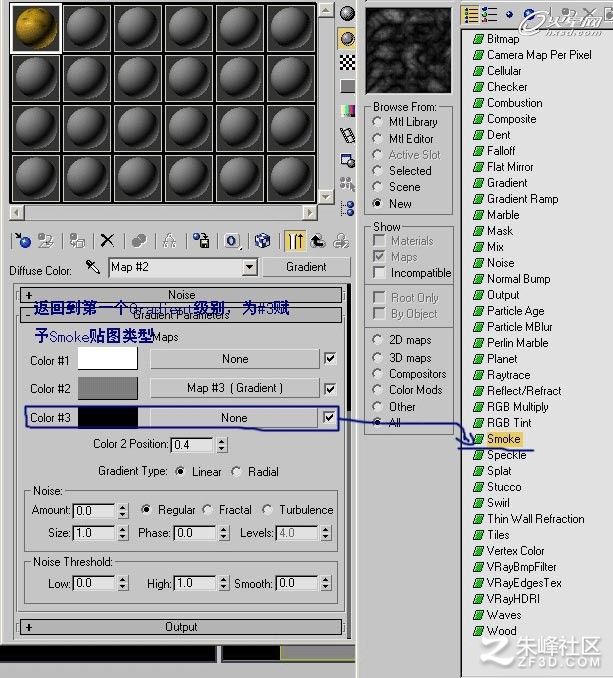
Task: Toggle the Color #2 map checkbox
Action: coord(330,389)
